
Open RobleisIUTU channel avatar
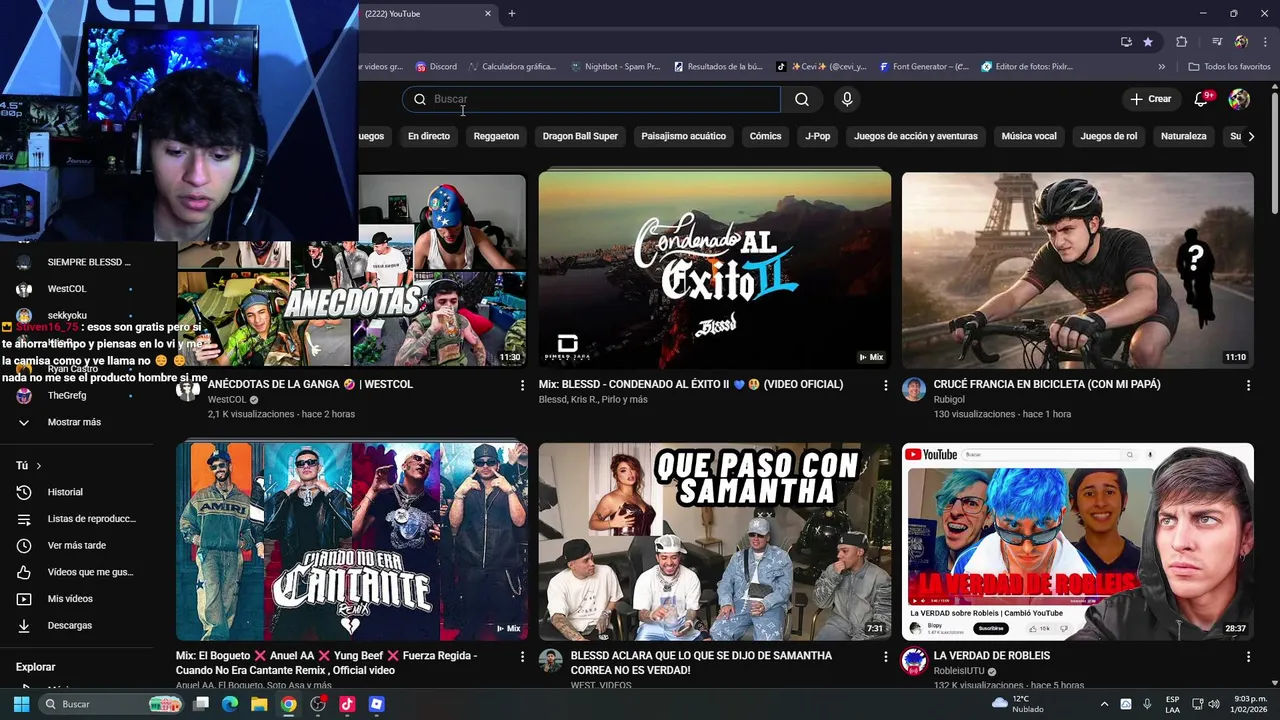(914, 661)
